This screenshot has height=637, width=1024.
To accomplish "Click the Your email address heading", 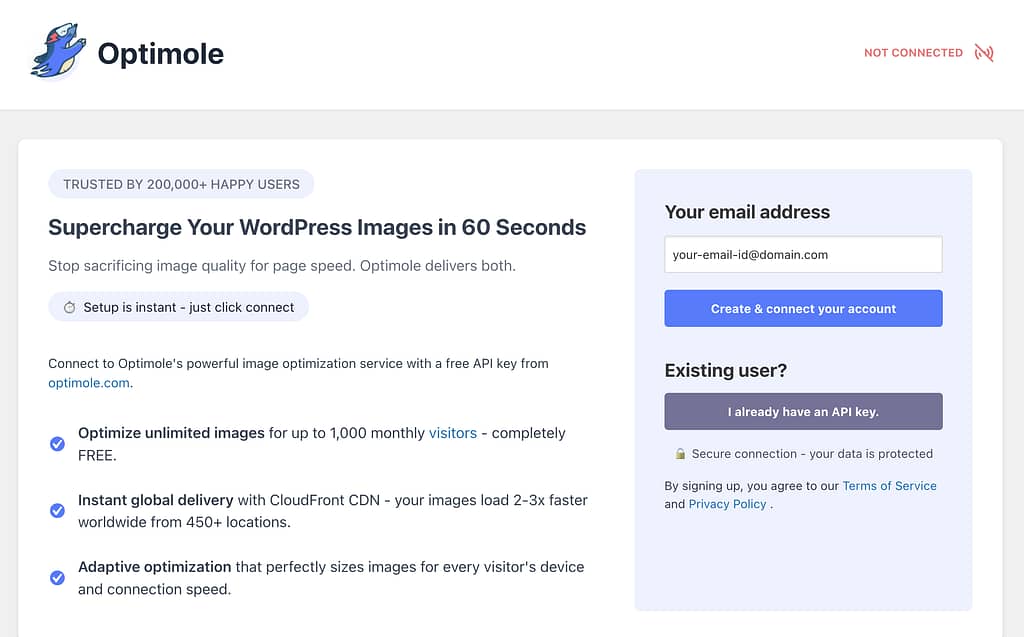I will click(747, 212).
